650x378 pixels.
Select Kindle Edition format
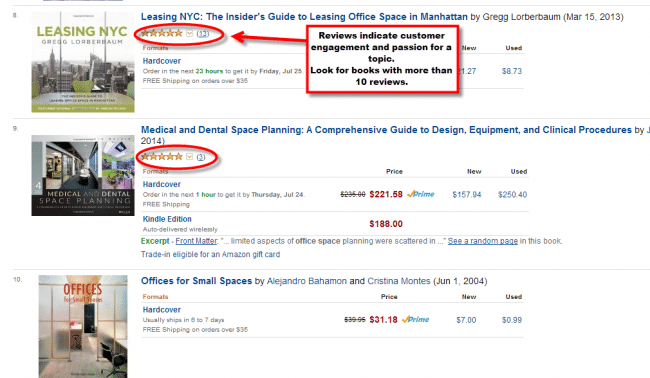[167, 219]
